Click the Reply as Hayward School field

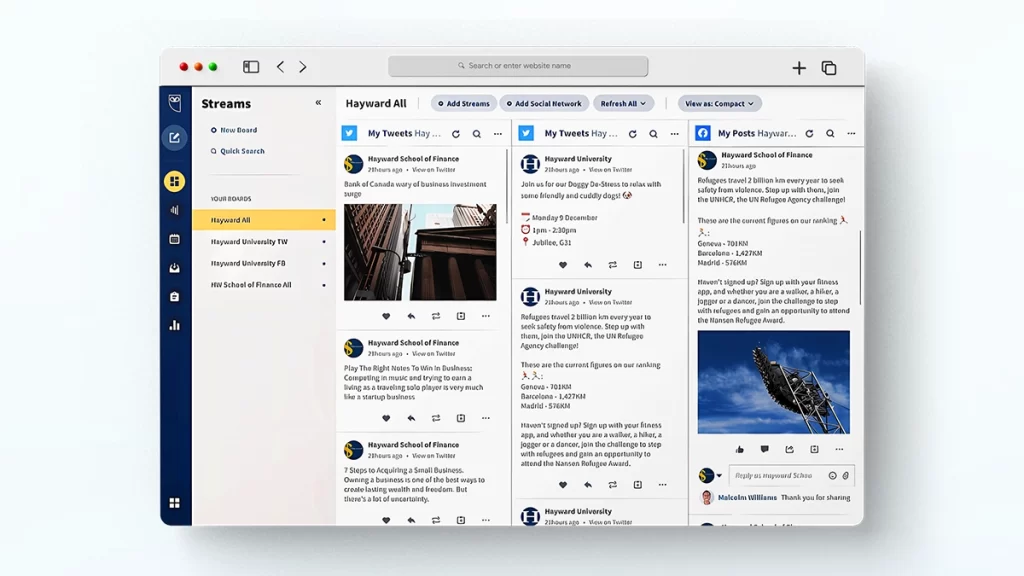(x=776, y=476)
